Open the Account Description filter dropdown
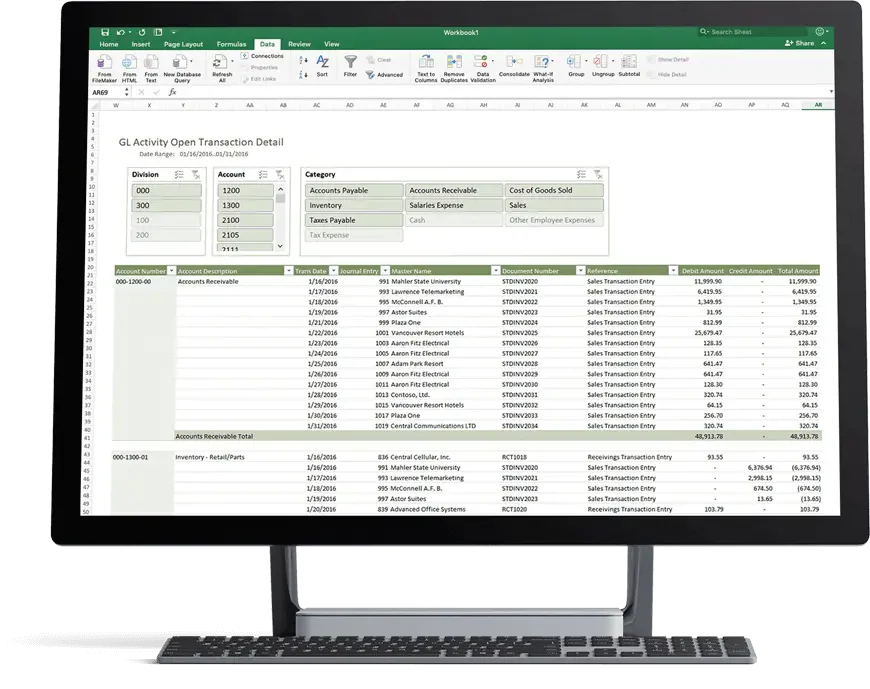Image resolution: width=870 pixels, height=689 pixels. click(x=289, y=271)
